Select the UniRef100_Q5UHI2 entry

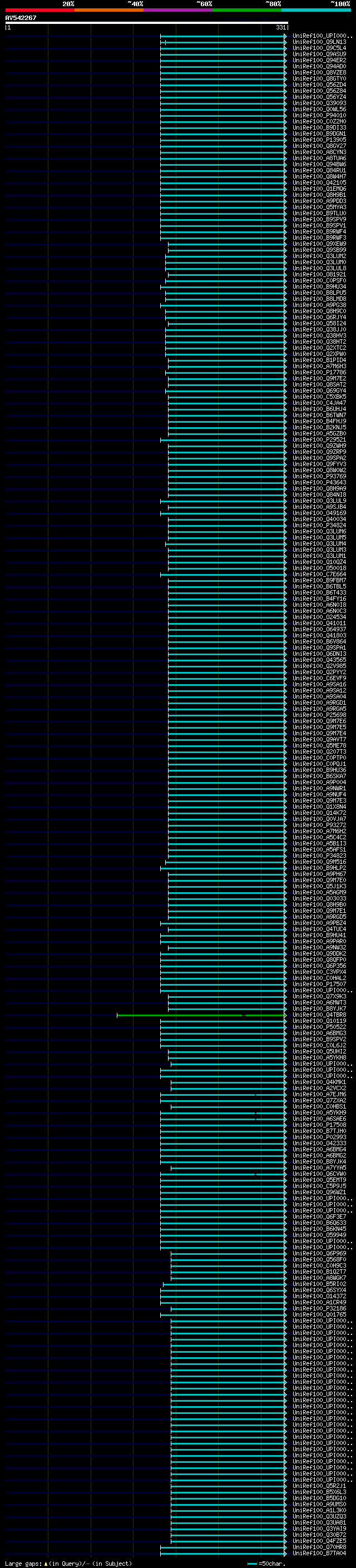(x=319, y=1051)
